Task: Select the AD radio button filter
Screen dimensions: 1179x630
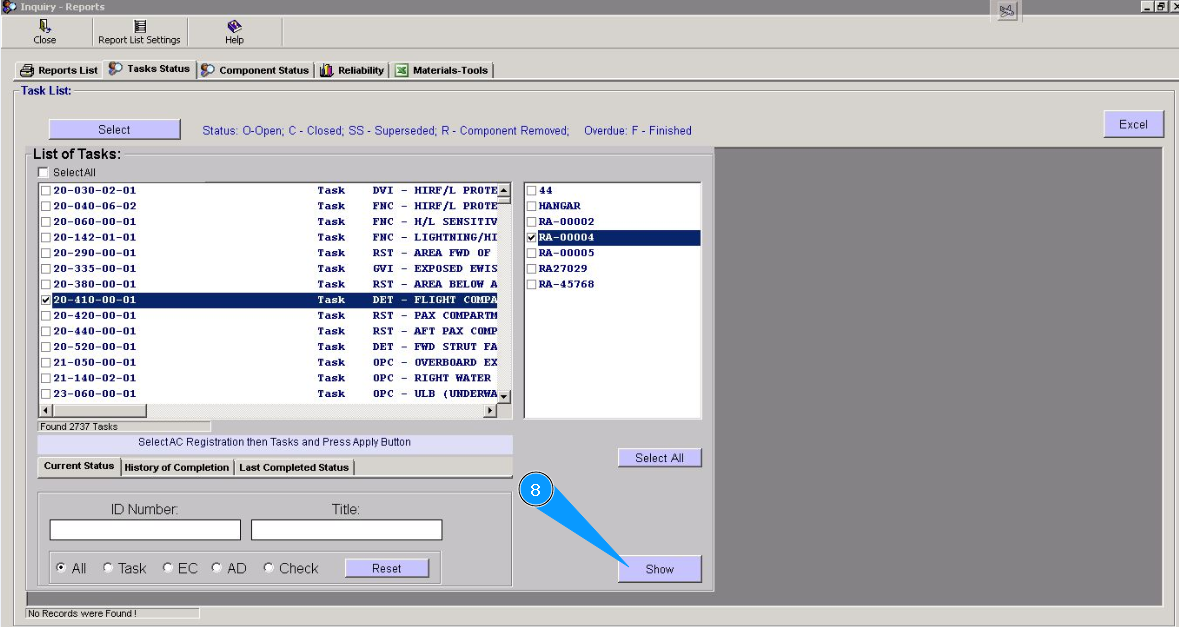Action: (217, 568)
